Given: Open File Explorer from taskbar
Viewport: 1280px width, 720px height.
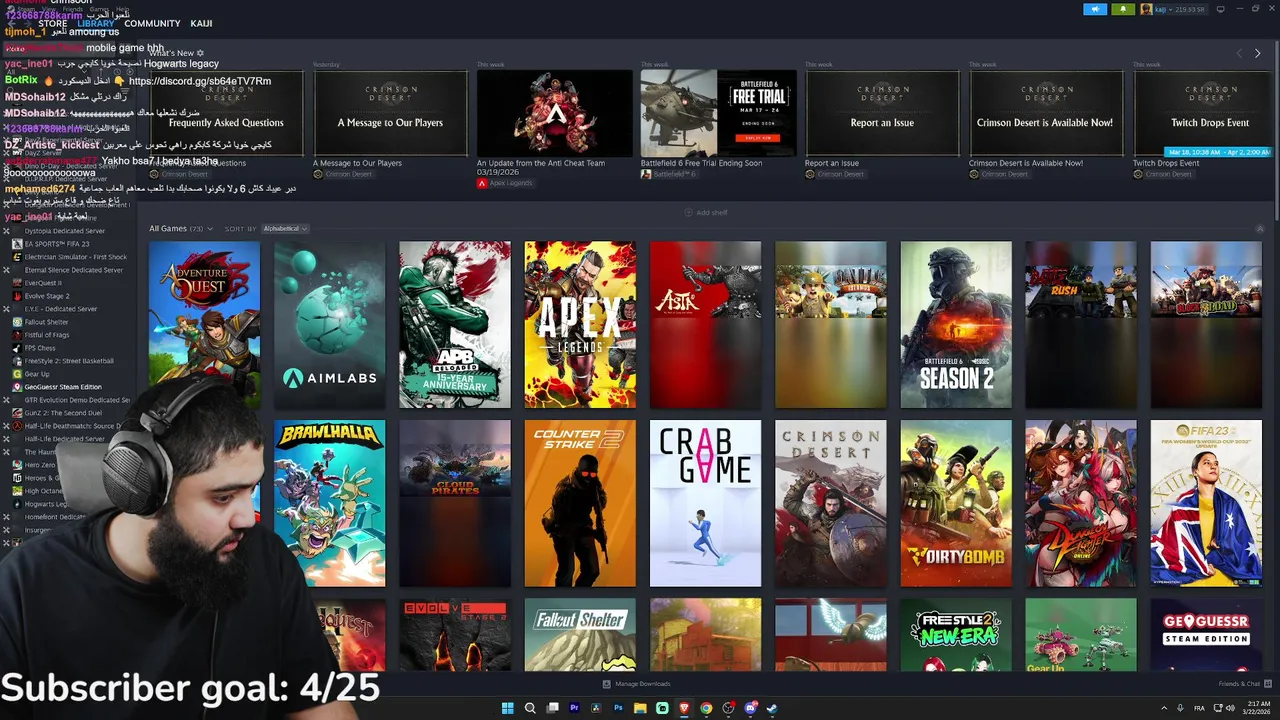Looking at the screenshot, I should (640, 708).
